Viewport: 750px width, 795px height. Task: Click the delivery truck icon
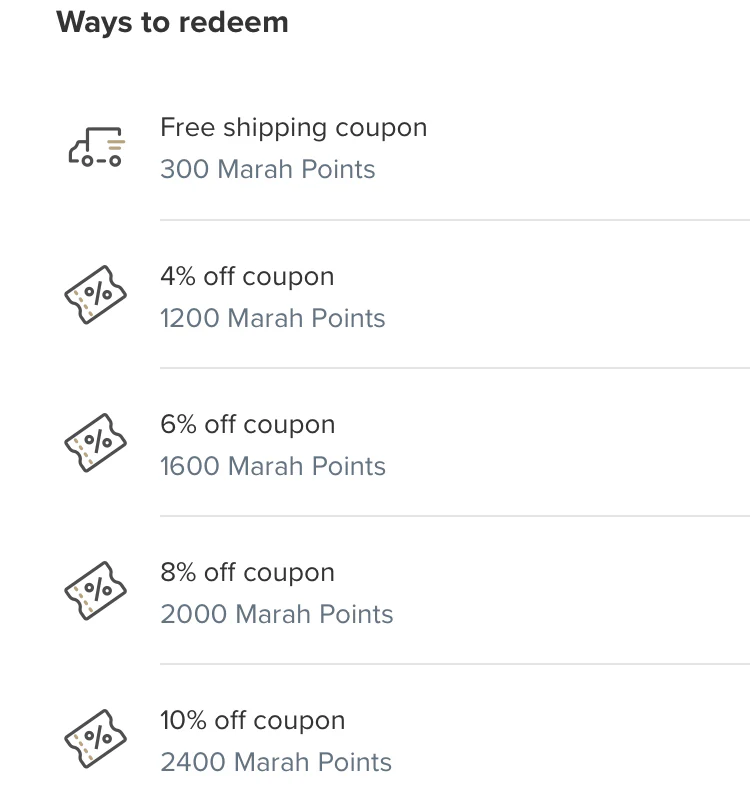96,147
